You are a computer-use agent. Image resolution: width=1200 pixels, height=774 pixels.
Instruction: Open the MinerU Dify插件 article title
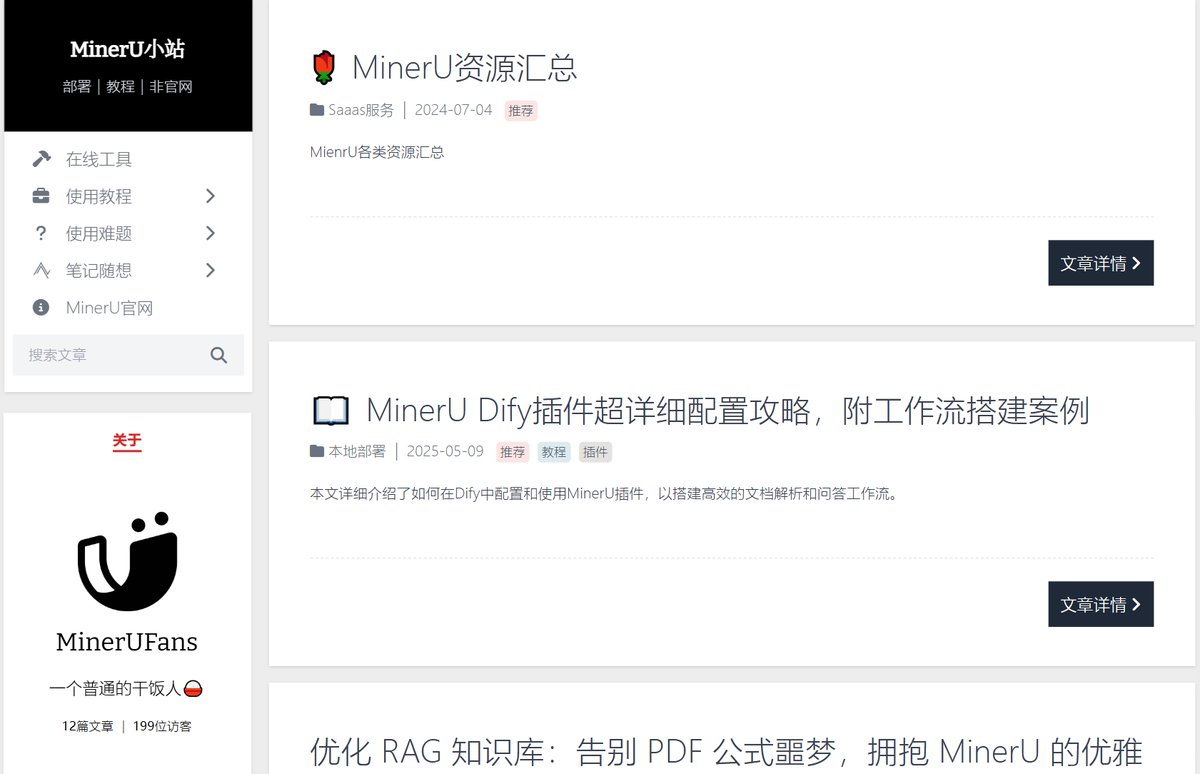pos(727,410)
